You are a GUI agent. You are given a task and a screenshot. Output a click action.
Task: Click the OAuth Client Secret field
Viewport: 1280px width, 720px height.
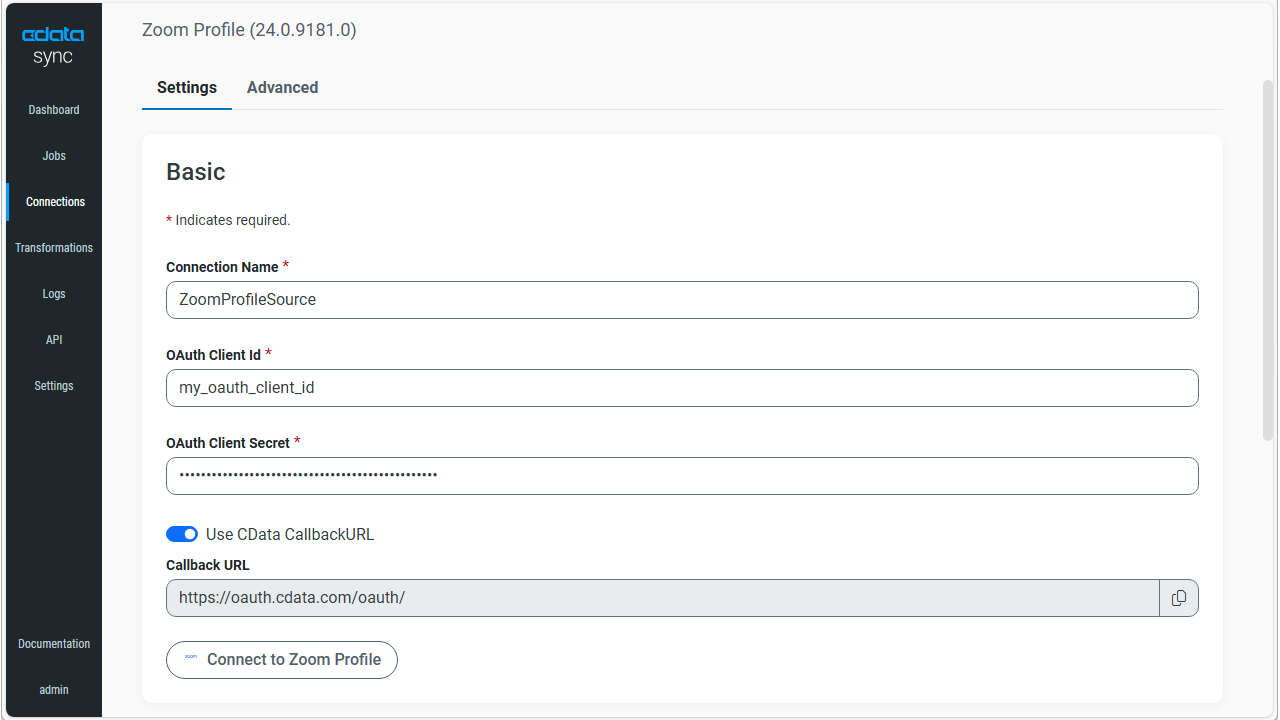click(x=682, y=476)
